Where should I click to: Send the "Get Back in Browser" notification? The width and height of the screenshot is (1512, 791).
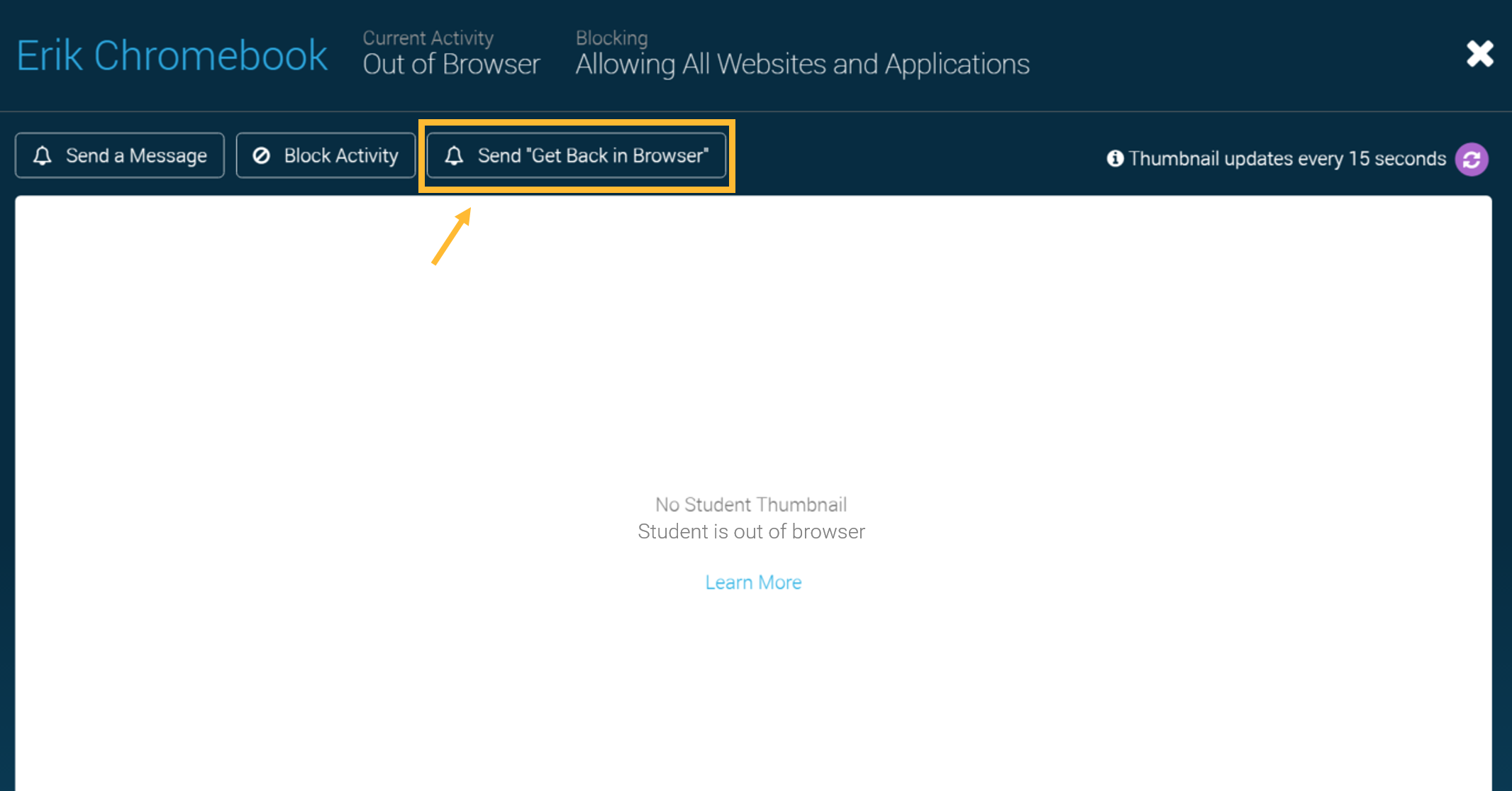pyautogui.click(x=577, y=155)
